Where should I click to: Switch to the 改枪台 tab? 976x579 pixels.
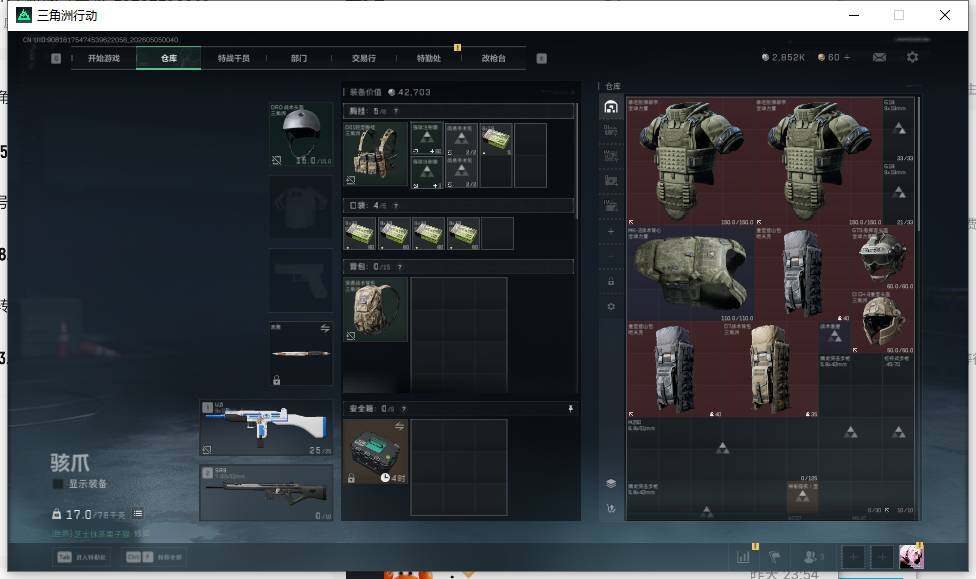[x=494, y=58]
